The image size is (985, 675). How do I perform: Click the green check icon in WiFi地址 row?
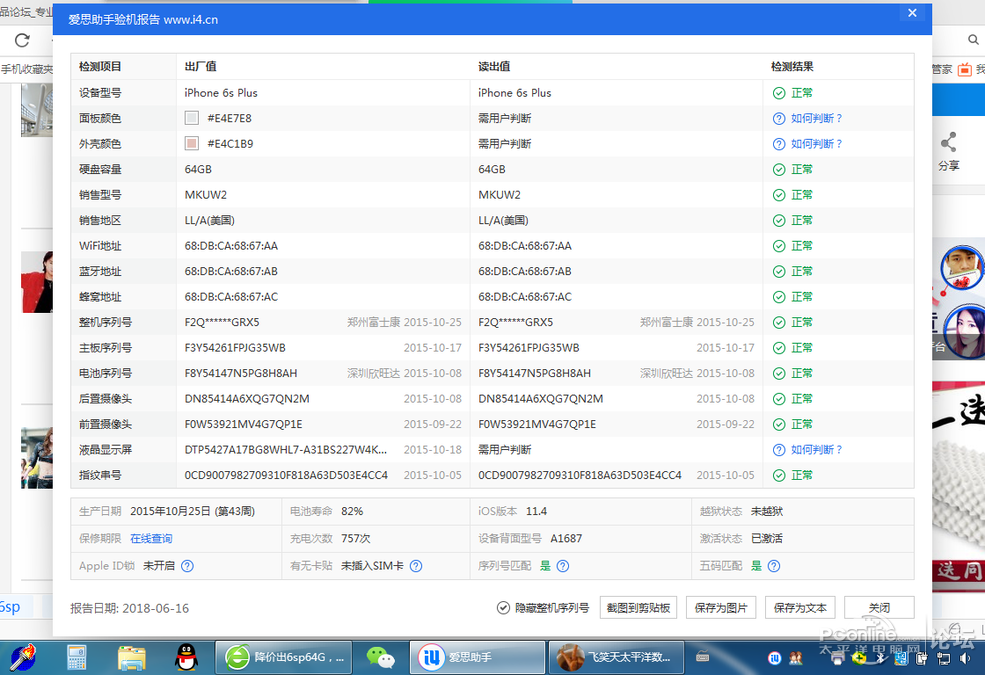(x=779, y=246)
